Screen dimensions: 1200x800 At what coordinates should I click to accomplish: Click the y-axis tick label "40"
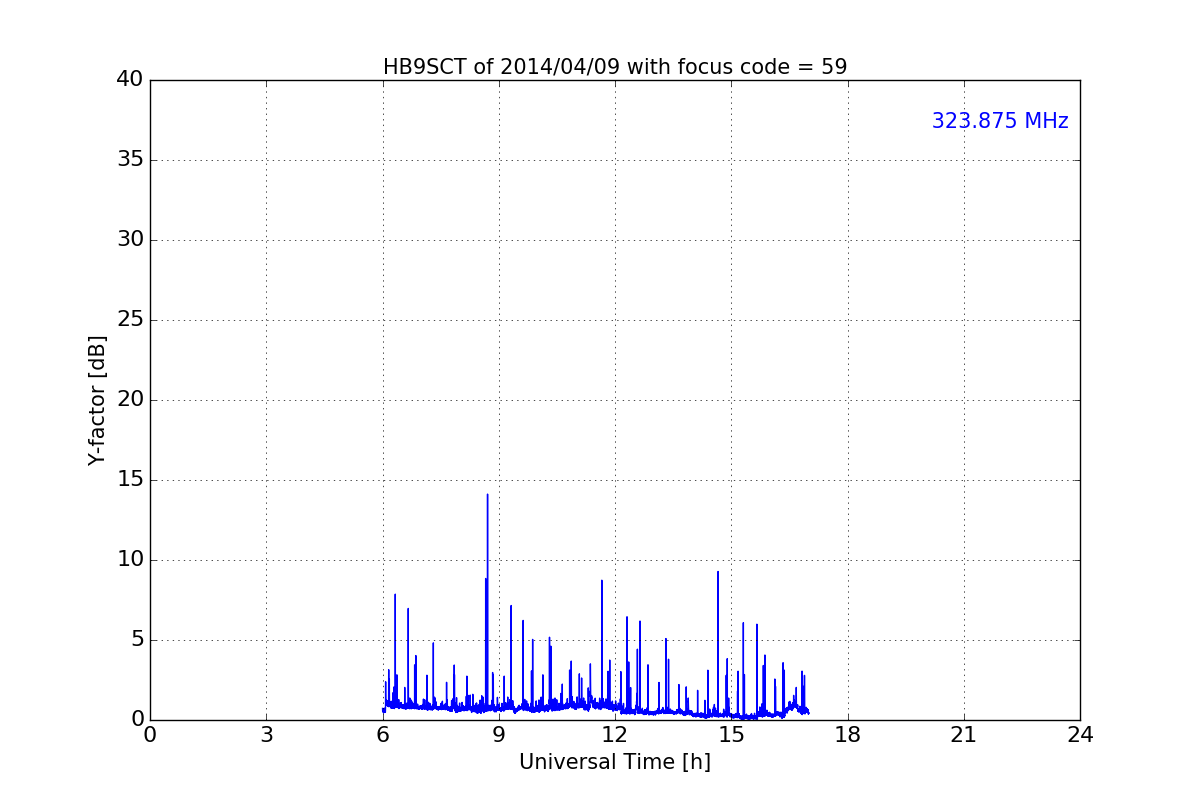pos(130,80)
